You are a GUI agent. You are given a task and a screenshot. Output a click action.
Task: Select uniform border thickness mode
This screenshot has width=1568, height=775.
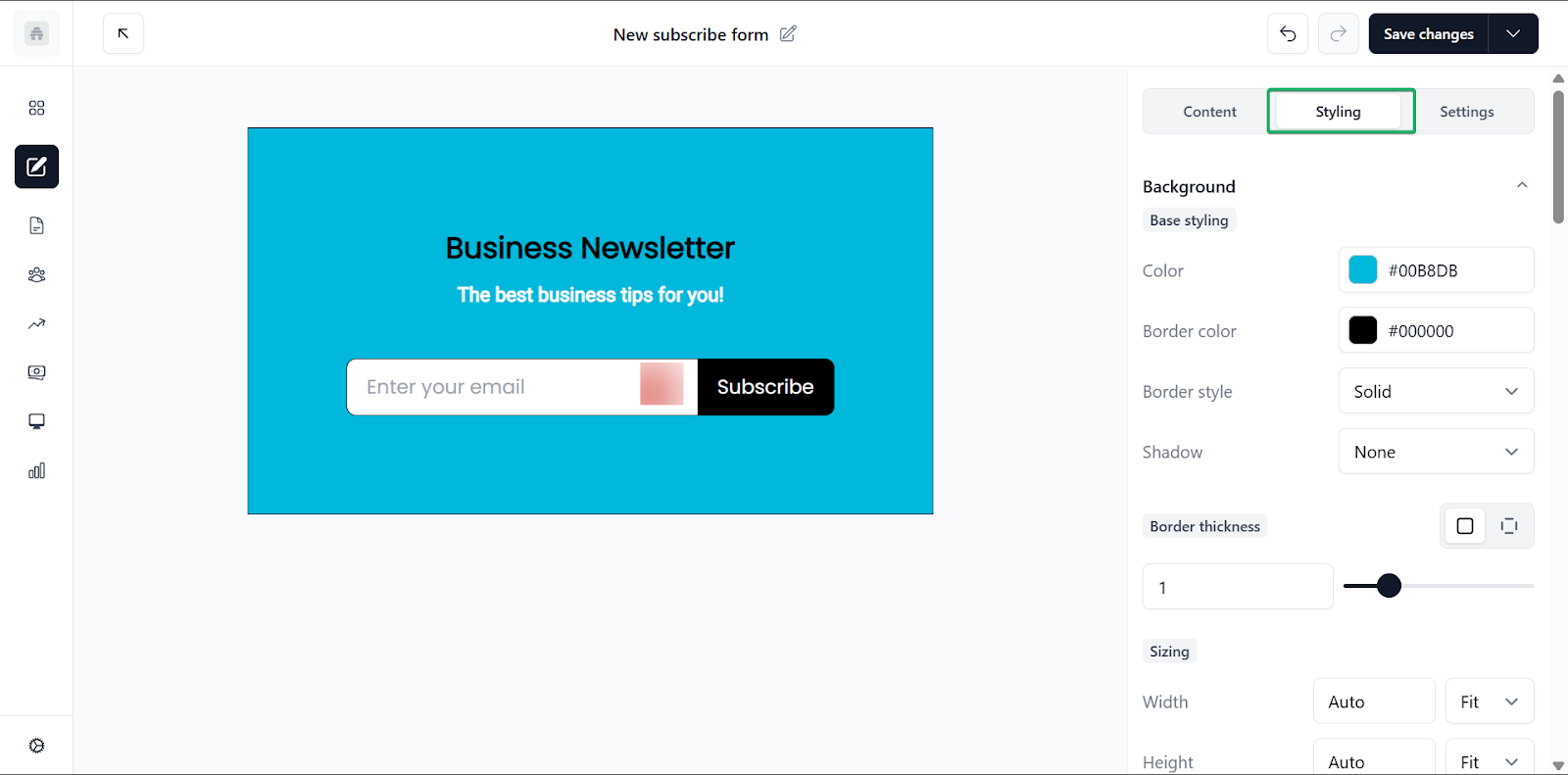point(1465,525)
